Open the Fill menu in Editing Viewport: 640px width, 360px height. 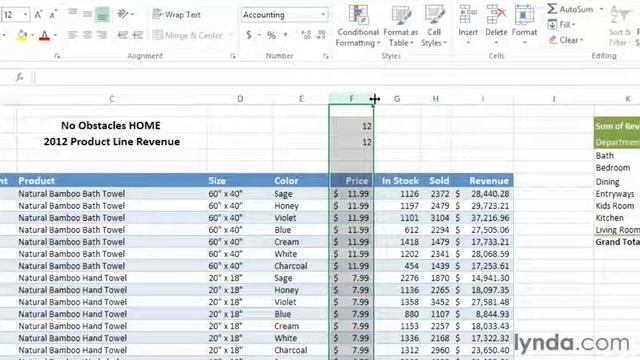click(x=562, y=25)
